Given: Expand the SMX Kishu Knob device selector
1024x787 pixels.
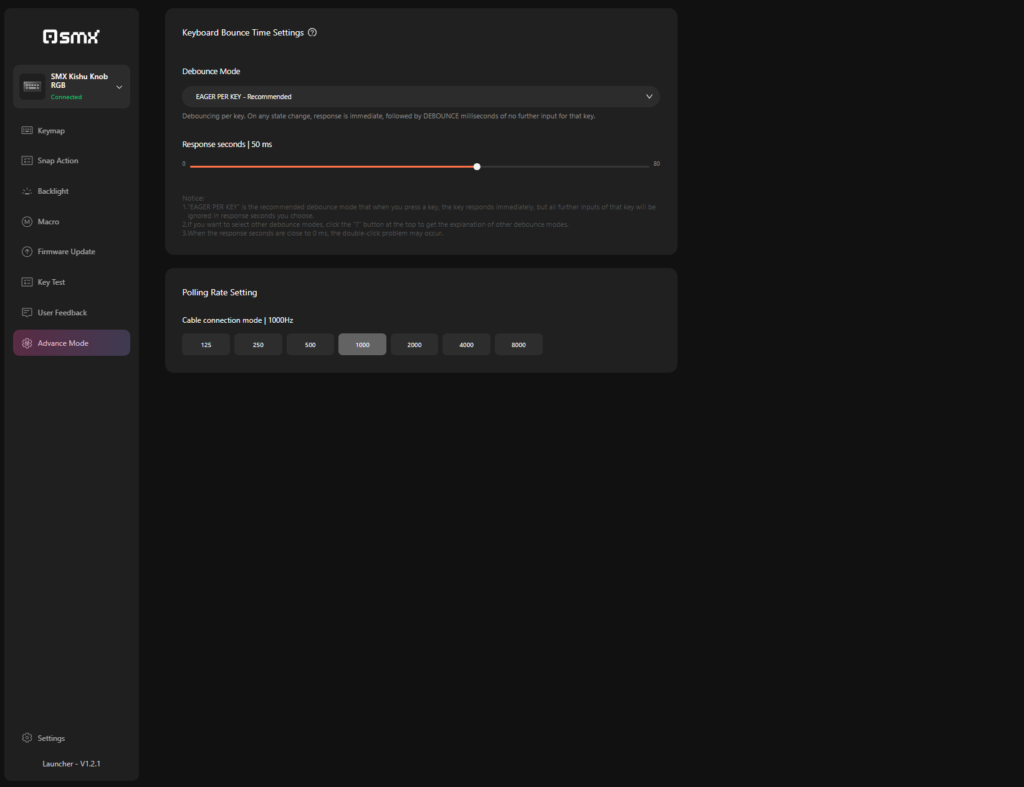Looking at the screenshot, I should (x=119, y=87).
